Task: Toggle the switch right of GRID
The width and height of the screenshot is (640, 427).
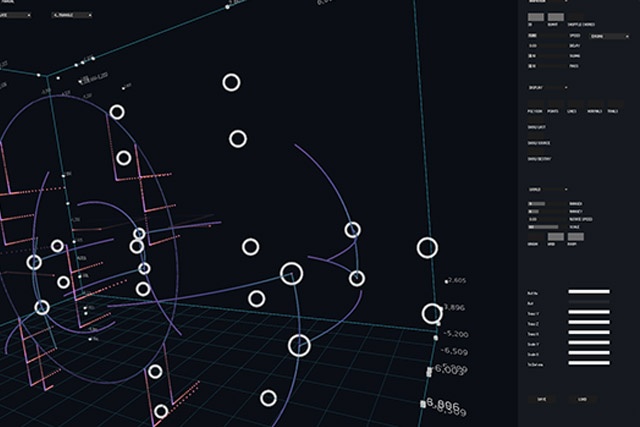Action: click(x=576, y=237)
